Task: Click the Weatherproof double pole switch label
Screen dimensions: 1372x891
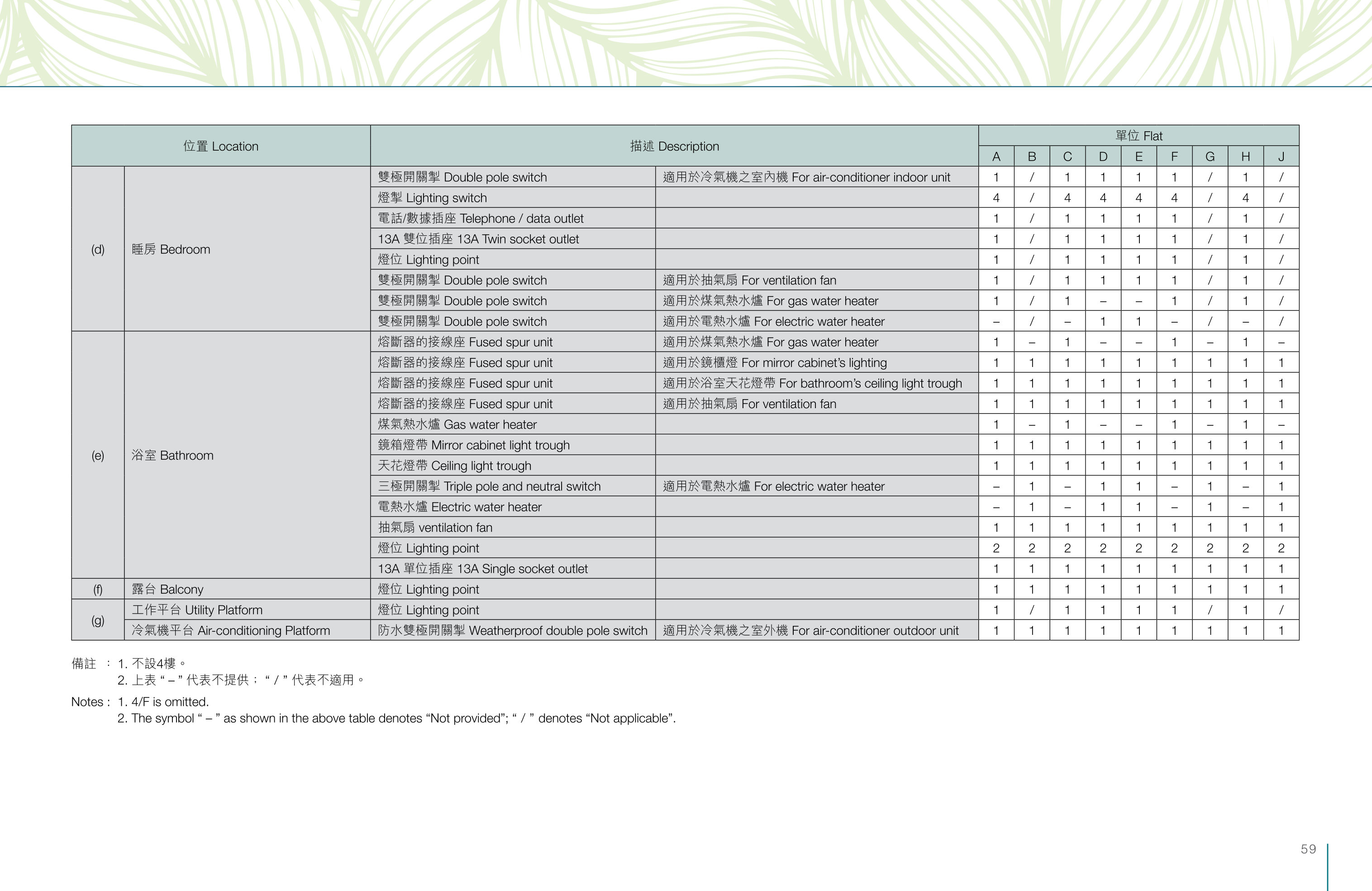Action: pyautogui.click(x=513, y=630)
